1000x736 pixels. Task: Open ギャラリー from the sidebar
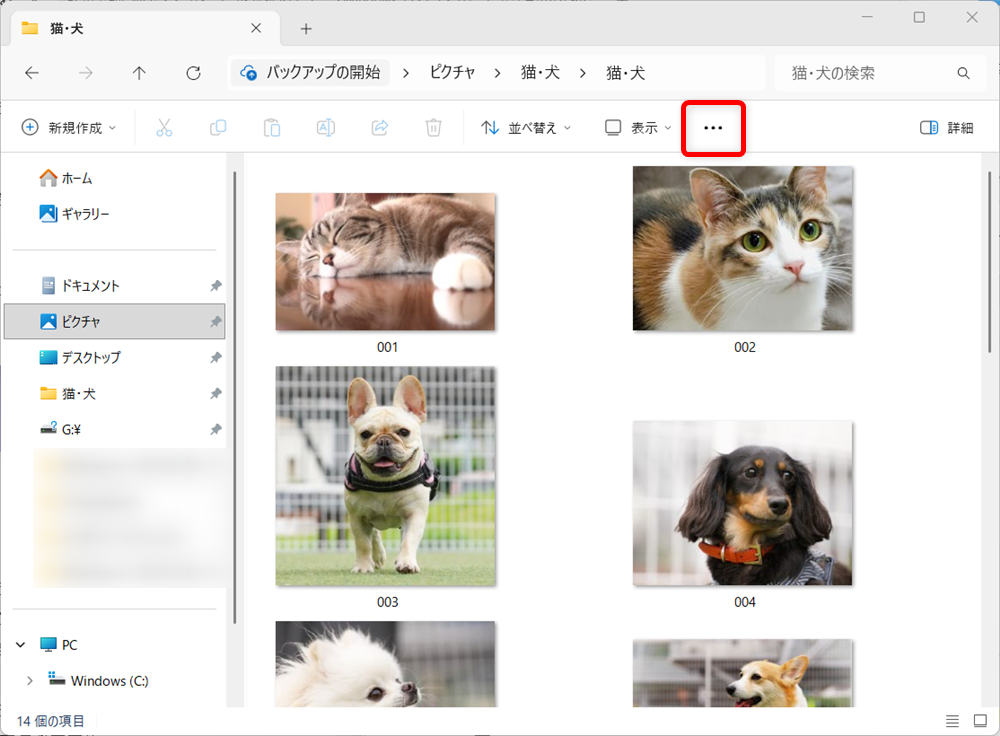coord(86,213)
